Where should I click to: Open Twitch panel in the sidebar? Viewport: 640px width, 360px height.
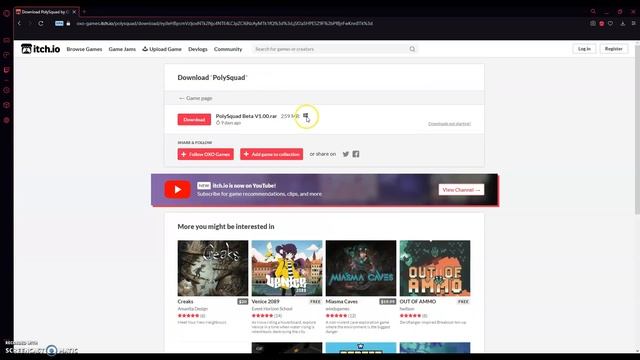pos(7,70)
